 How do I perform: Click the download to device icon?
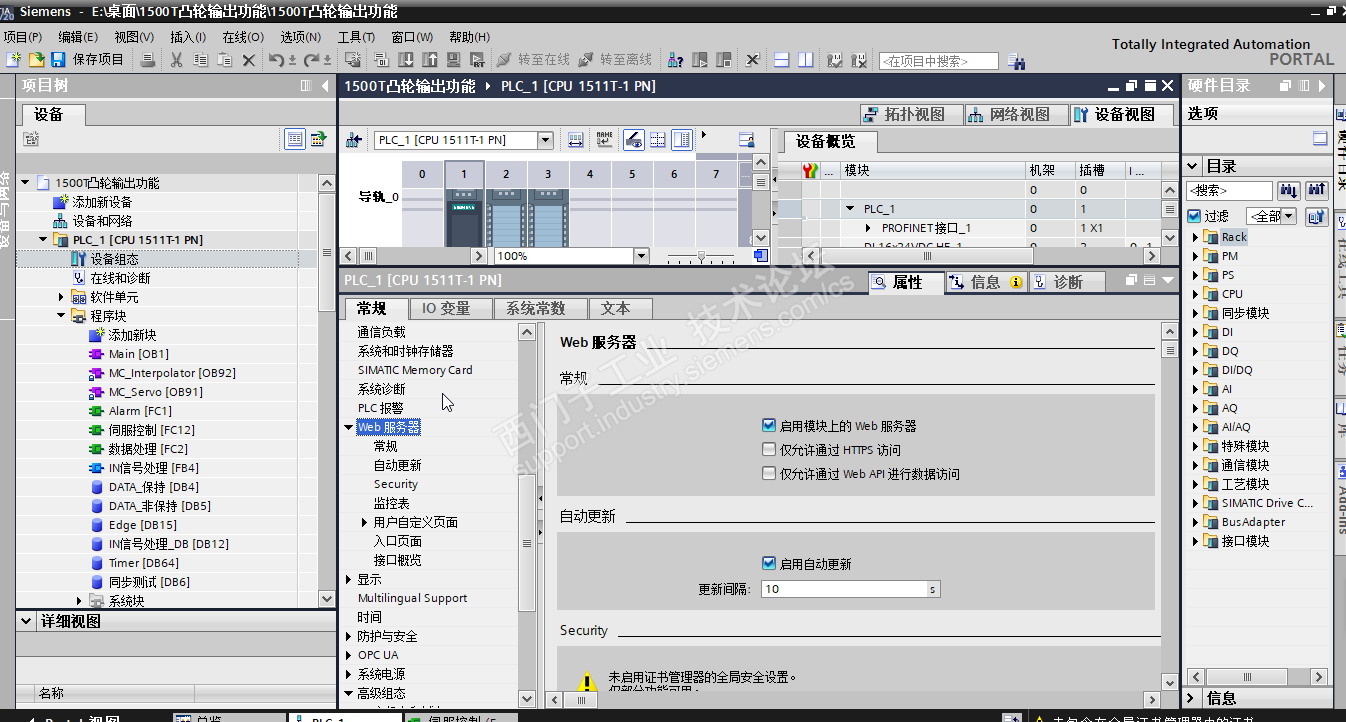tap(406, 60)
